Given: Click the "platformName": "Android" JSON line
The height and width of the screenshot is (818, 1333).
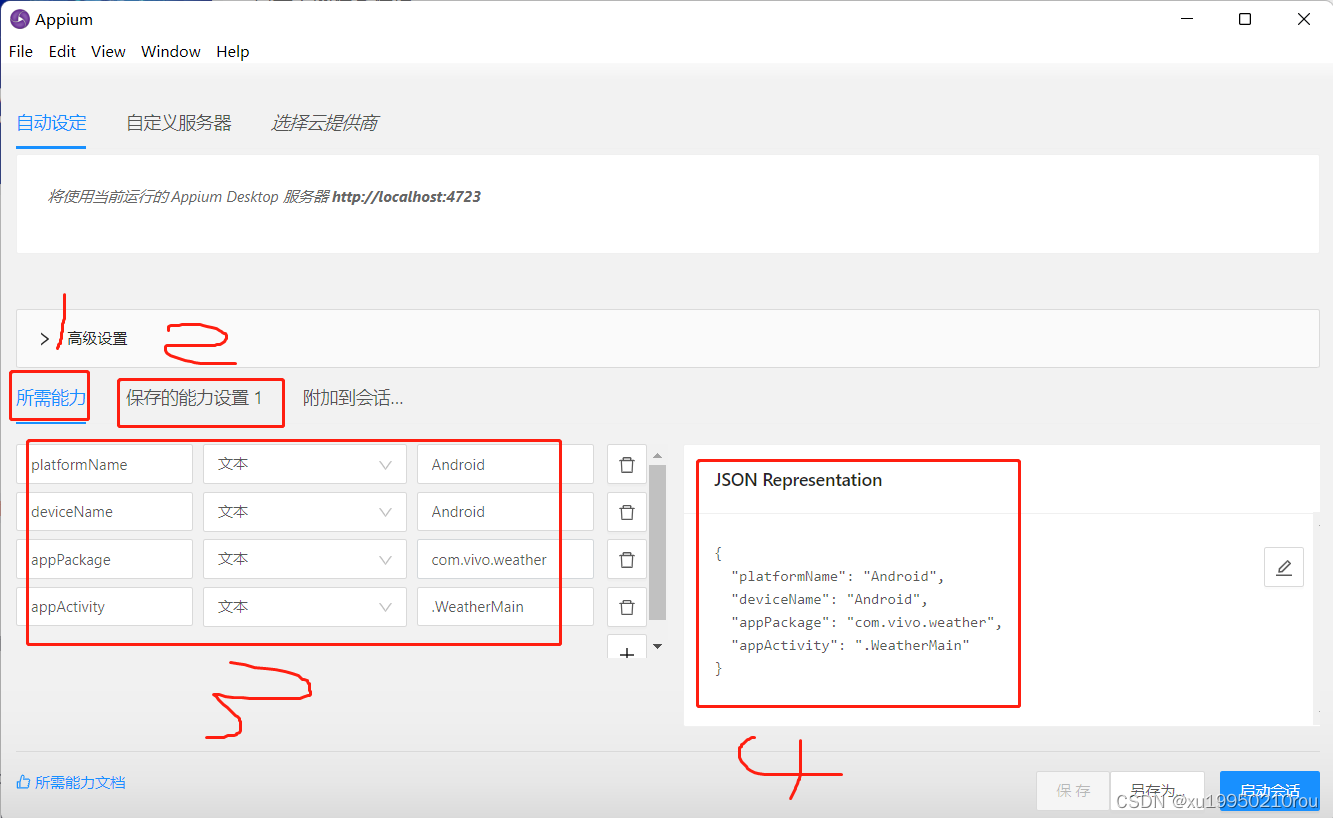Looking at the screenshot, I should tap(838, 576).
